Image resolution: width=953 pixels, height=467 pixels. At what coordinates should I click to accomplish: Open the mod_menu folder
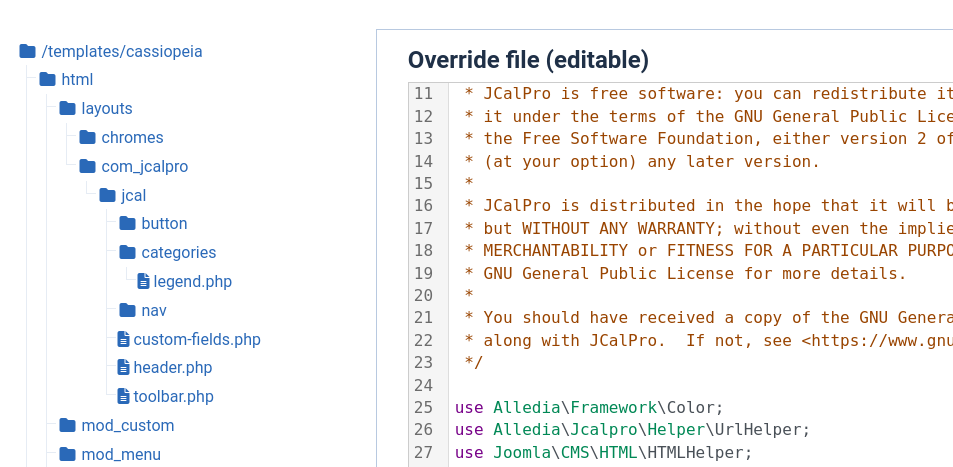point(120,455)
